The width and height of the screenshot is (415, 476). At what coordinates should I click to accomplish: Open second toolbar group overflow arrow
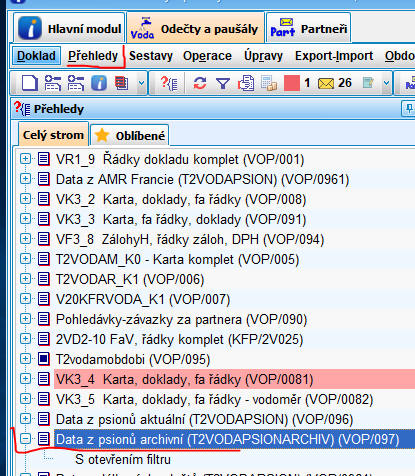[386, 83]
